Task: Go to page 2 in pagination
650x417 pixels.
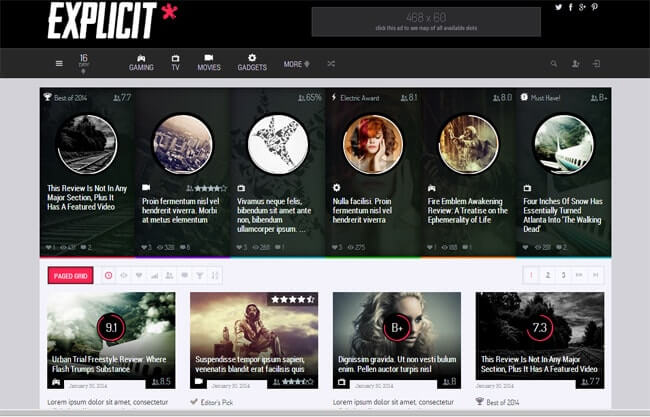Action: point(547,275)
